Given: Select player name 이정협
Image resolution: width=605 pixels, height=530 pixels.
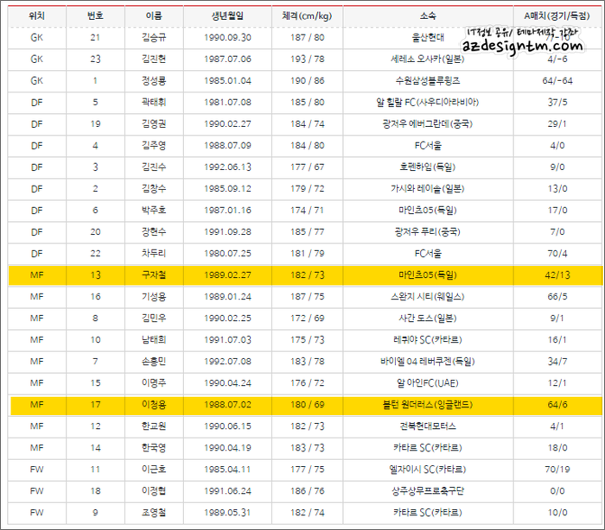Looking at the screenshot, I should coord(154,491).
